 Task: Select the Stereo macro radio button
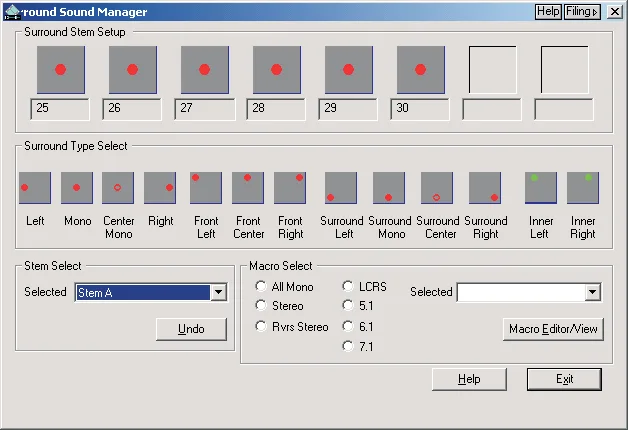[x=261, y=305]
